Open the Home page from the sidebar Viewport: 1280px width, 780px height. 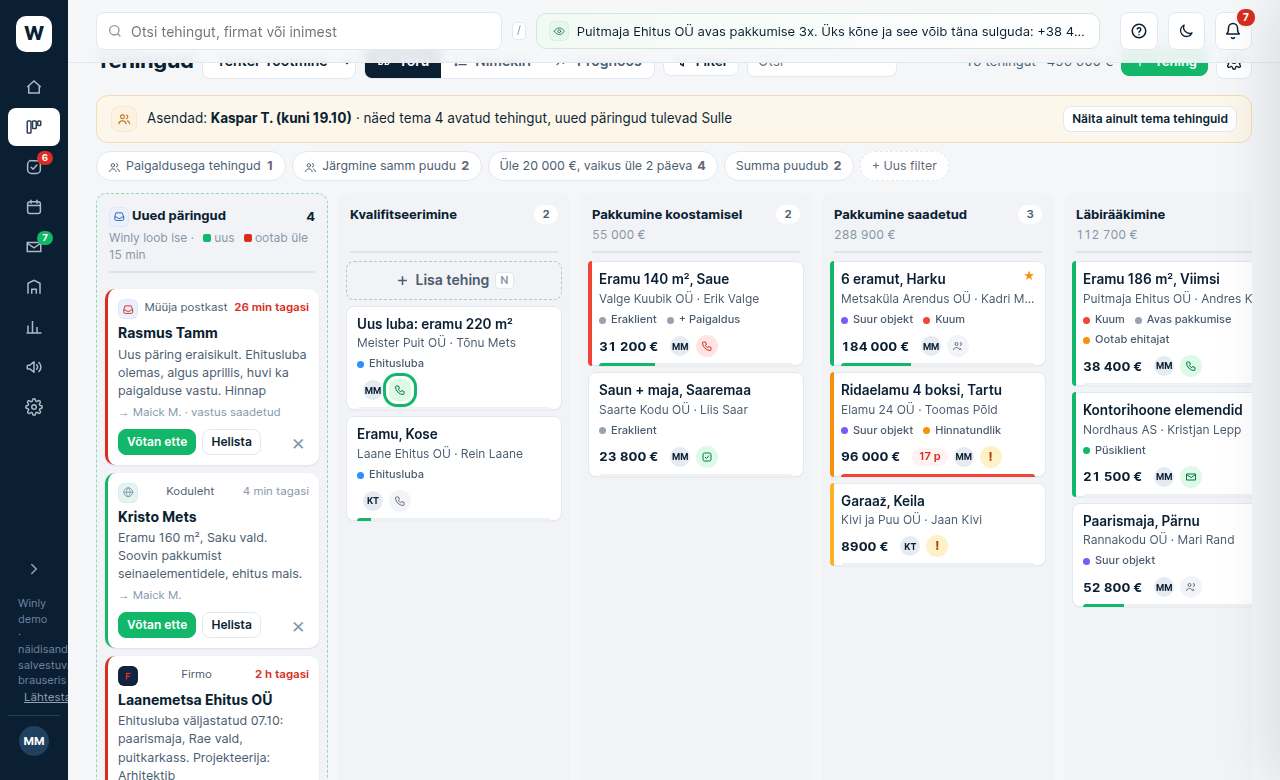click(34, 87)
